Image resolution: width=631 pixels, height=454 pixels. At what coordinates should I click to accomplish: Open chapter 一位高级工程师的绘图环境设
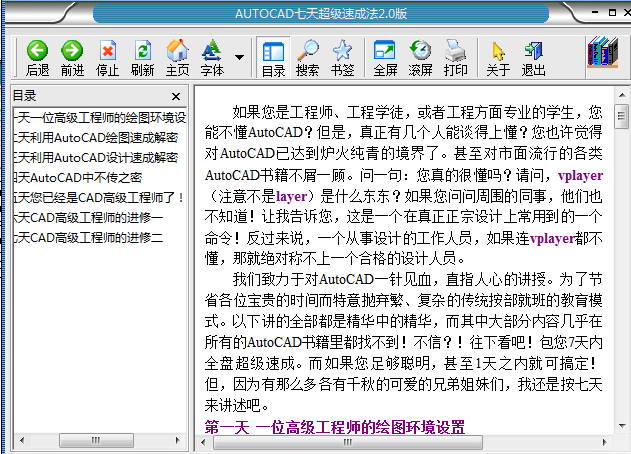(x=100, y=118)
